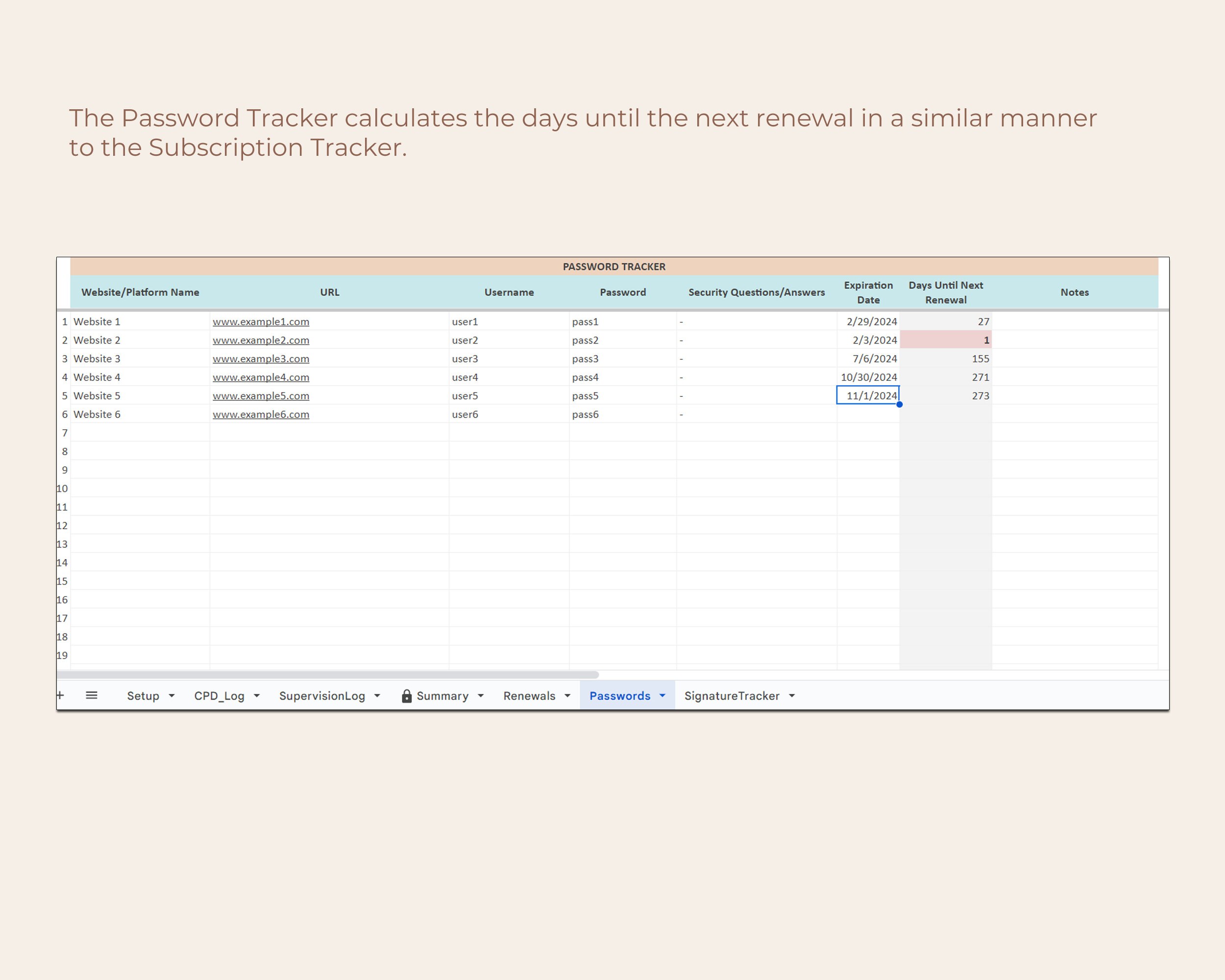Expand the Renewals tab dropdown arrow
Screen dimensions: 1225x980
(x=567, y=695)
